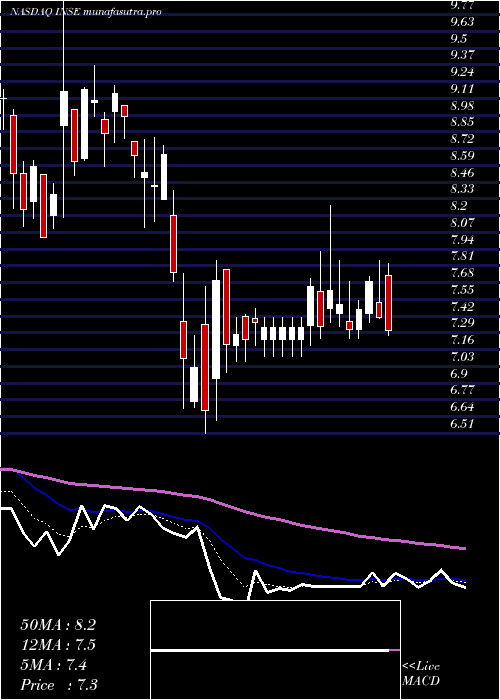The height and width of the screenshot is (700, 500).
Task: Click the 8.07 price axis label
Action: pos(462,222)
